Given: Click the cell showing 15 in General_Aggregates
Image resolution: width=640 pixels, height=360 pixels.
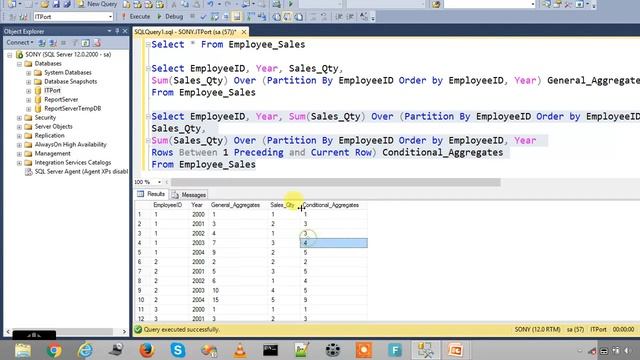Looking at the screenshot, I should [x=238, y=300].
